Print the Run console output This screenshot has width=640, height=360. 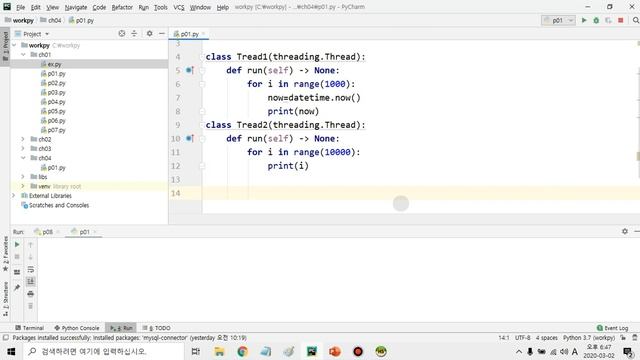pyautogui.click(x=31, y=294)
